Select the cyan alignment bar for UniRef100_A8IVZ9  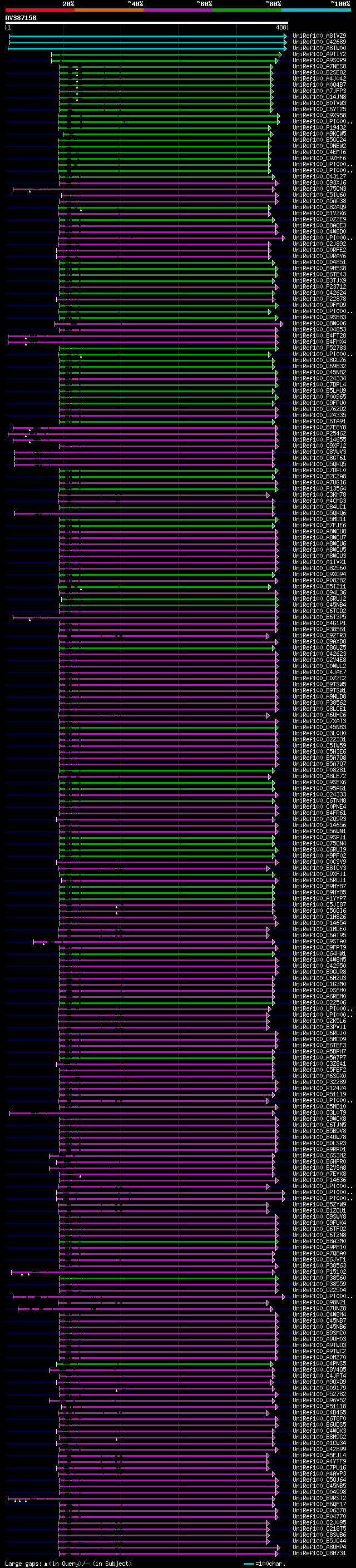coord(148,36)
